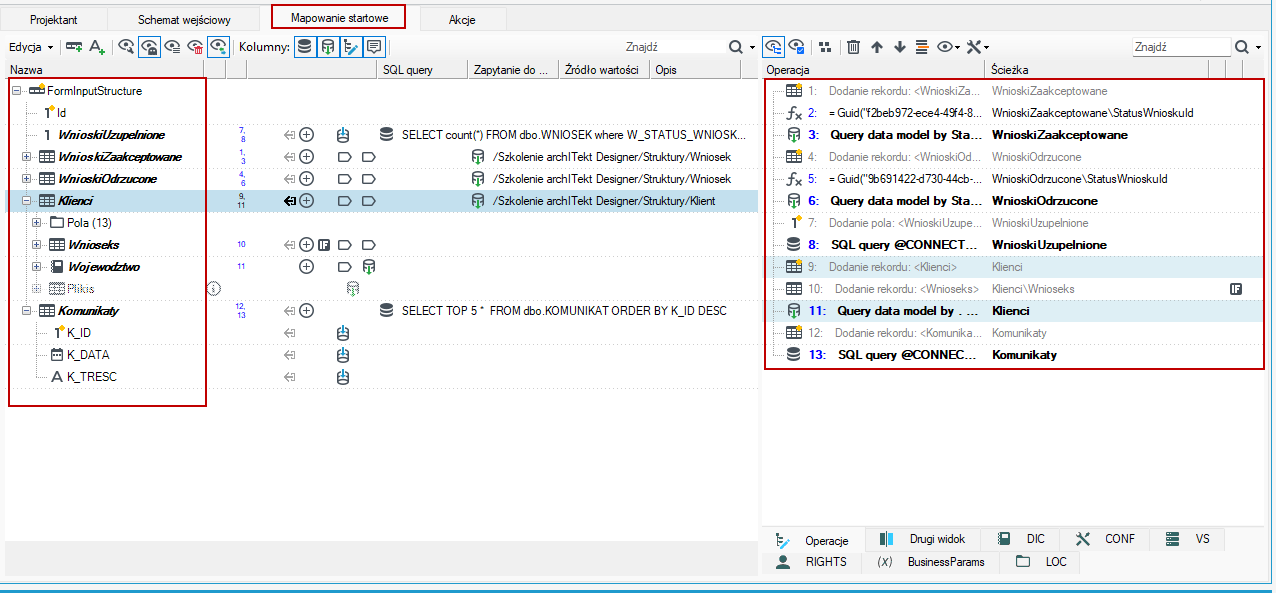Screen dimensions: 1276x593
Task: Click the right Znajdź search field above operations
Action: [x=1181, y=47]
